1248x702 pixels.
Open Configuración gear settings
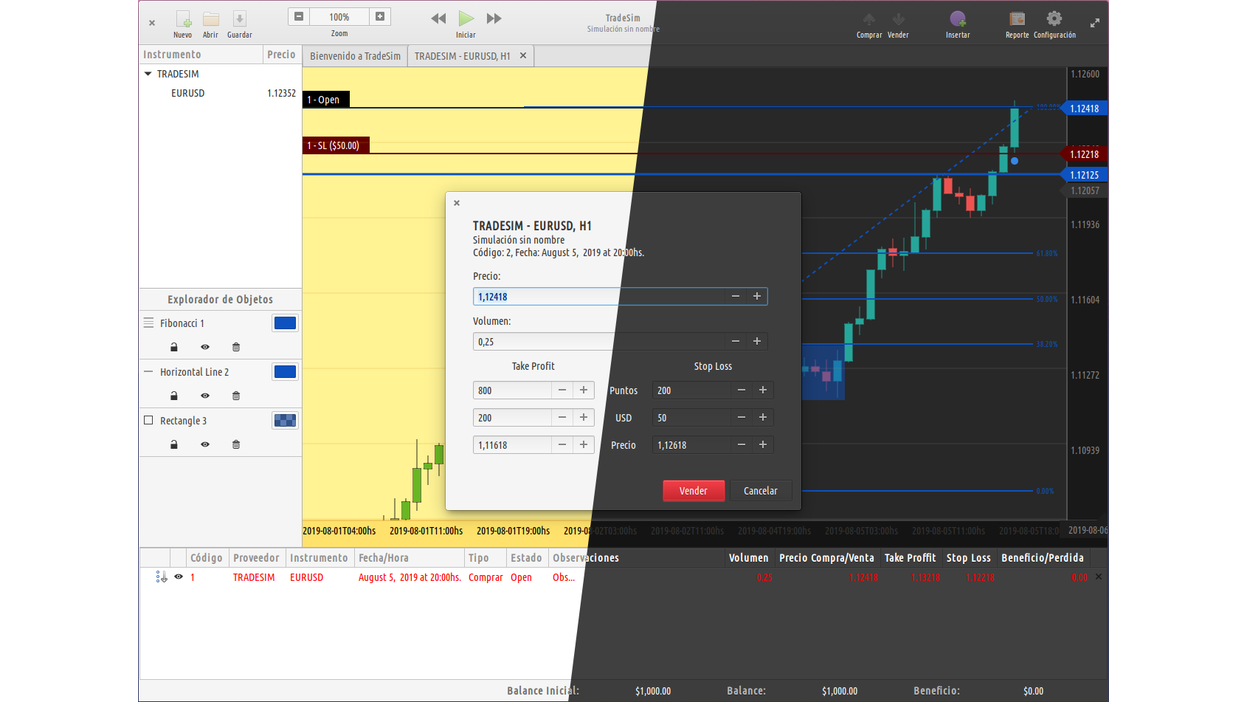coord(1054,20)
